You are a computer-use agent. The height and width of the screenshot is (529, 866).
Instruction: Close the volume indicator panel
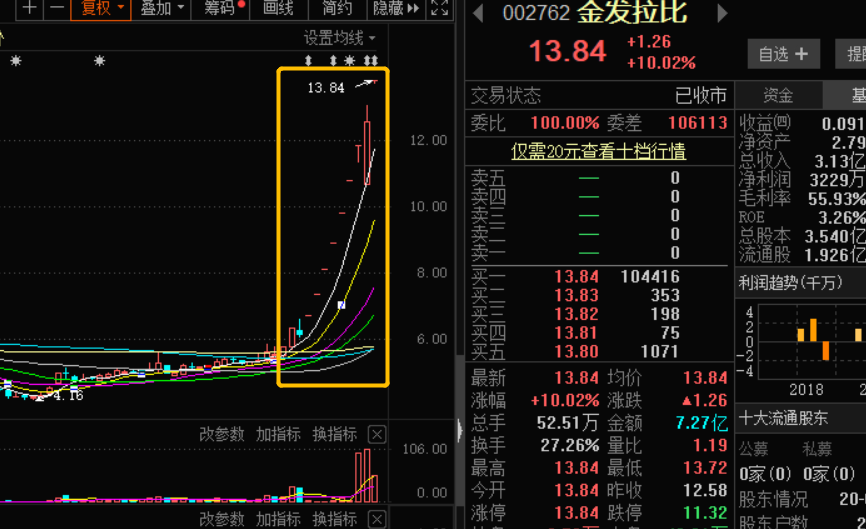(377, 435)
